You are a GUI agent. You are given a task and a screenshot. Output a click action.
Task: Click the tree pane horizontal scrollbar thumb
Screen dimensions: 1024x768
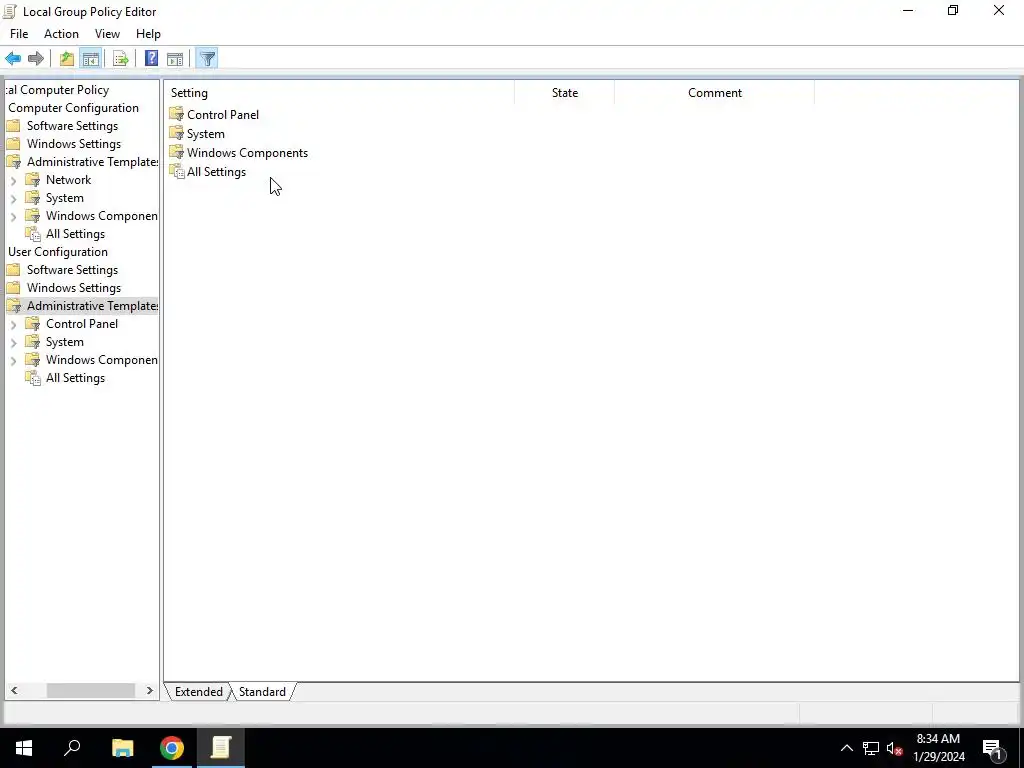(90, 690)
